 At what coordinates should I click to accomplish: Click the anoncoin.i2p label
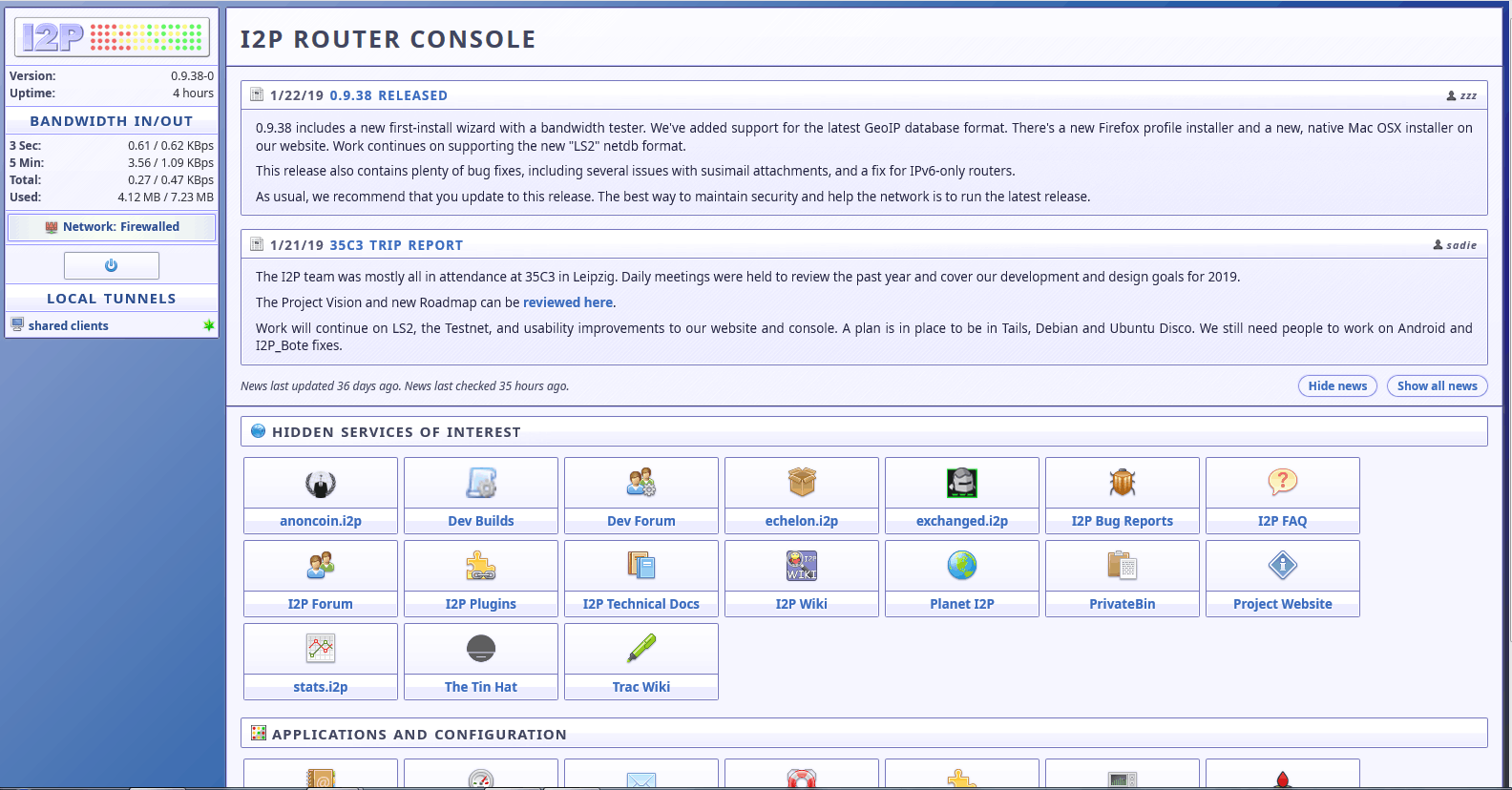[x=321, y=521]
